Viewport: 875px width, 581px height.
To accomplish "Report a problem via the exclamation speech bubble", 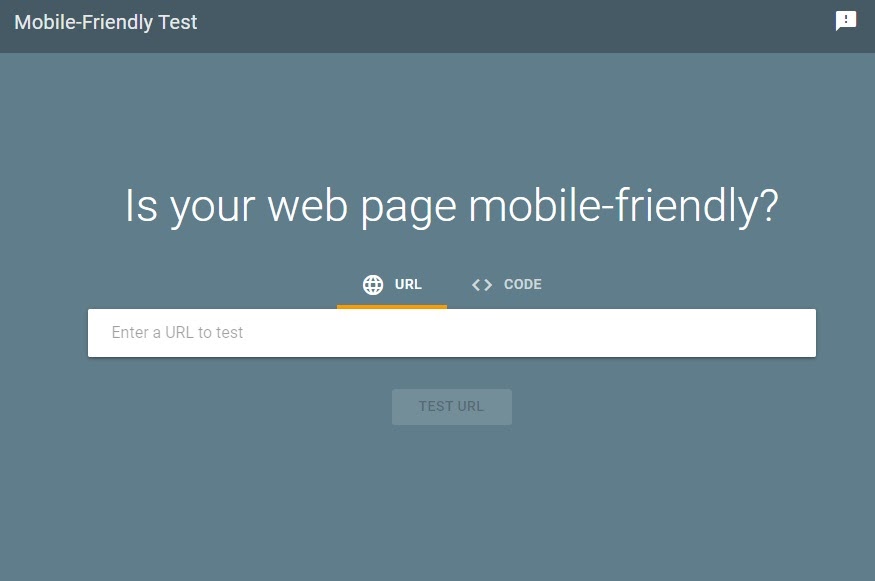I will point(845,21).
